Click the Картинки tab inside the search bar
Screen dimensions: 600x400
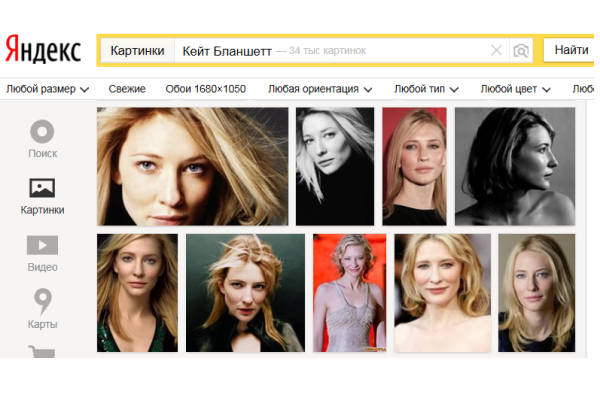138,50
